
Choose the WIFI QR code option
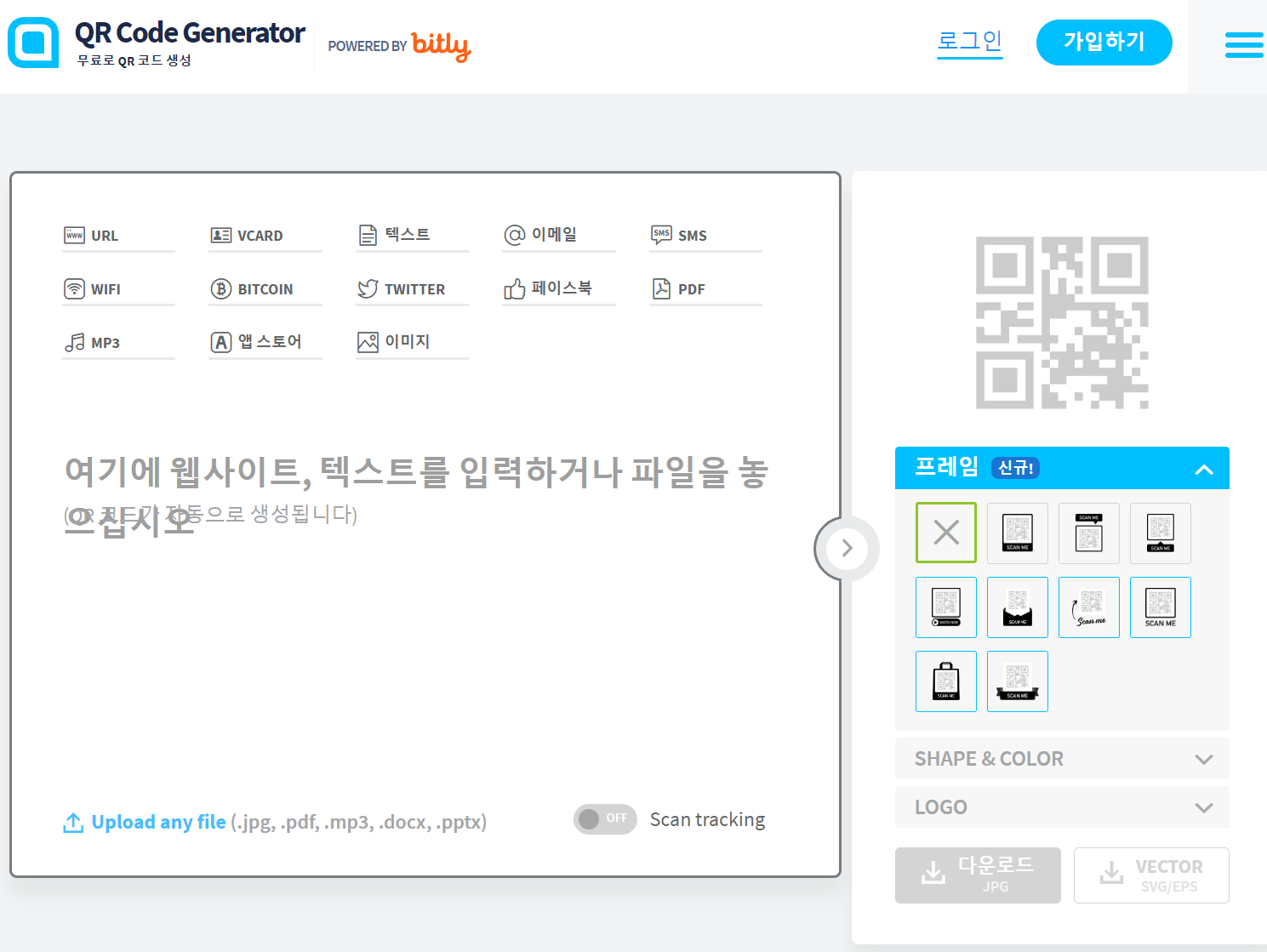(106, 288)
